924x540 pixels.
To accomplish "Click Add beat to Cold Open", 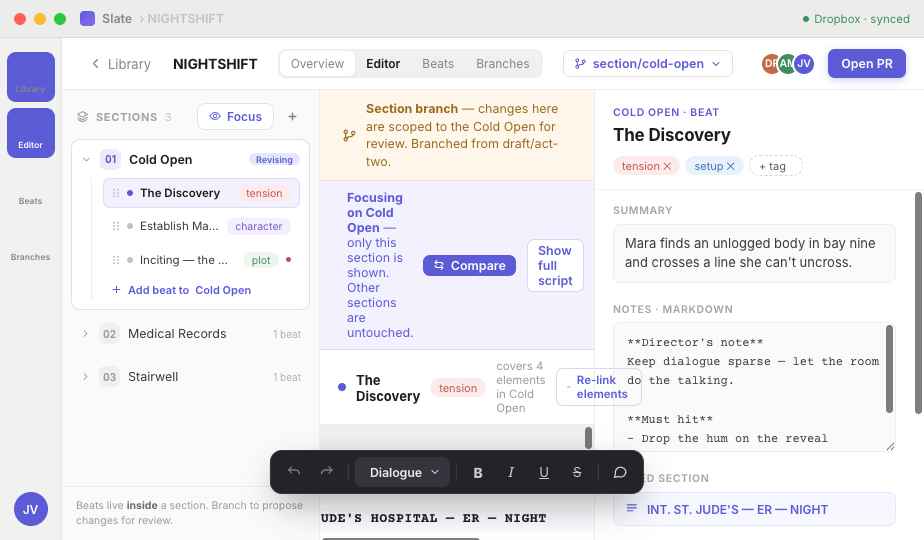I will pyautogui.click(x=182, y=290).
